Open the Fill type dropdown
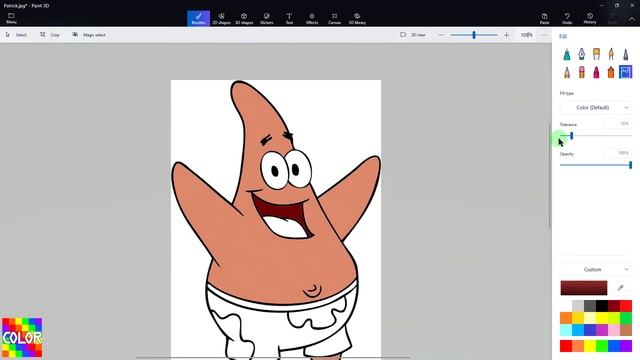Screen dimensions: 640x360 pos(596,108)
